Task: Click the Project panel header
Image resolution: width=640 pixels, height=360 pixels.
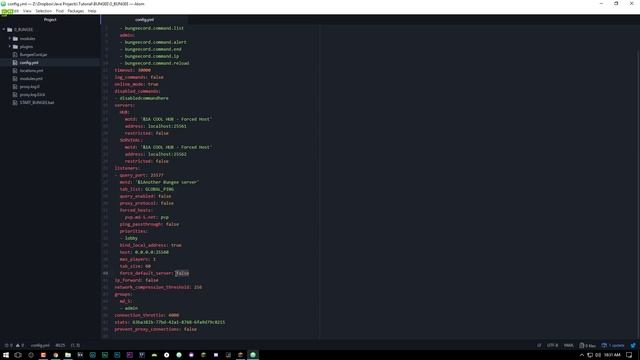Action: 50,20
